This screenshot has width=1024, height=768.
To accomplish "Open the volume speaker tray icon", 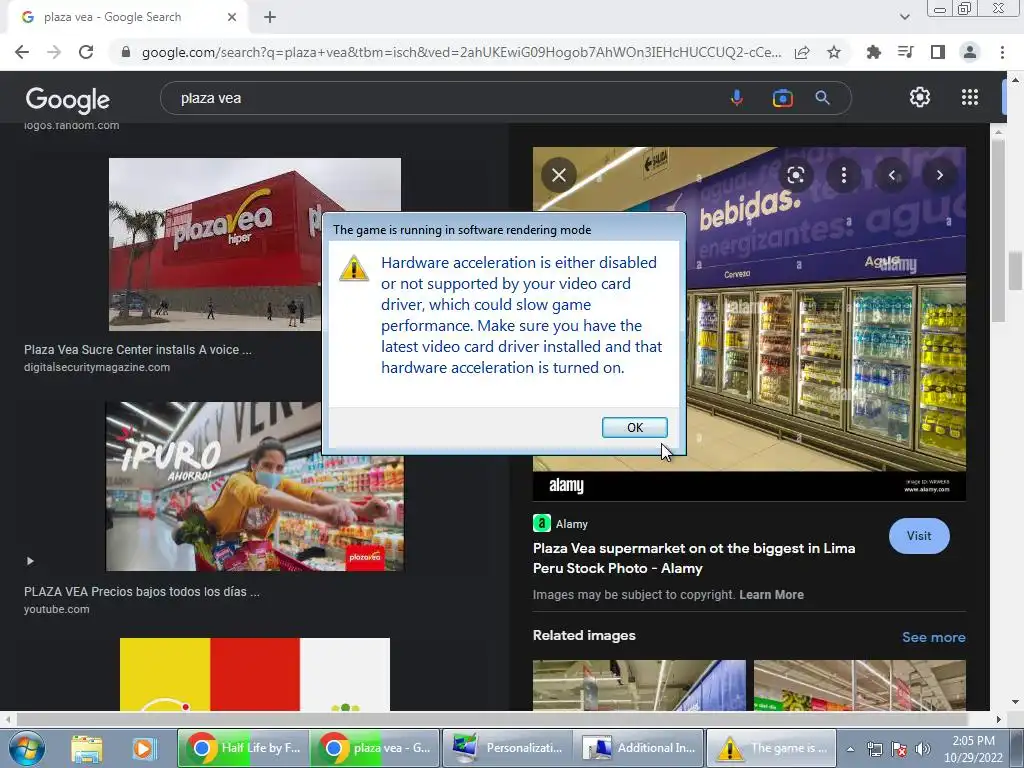I will 922,749.
